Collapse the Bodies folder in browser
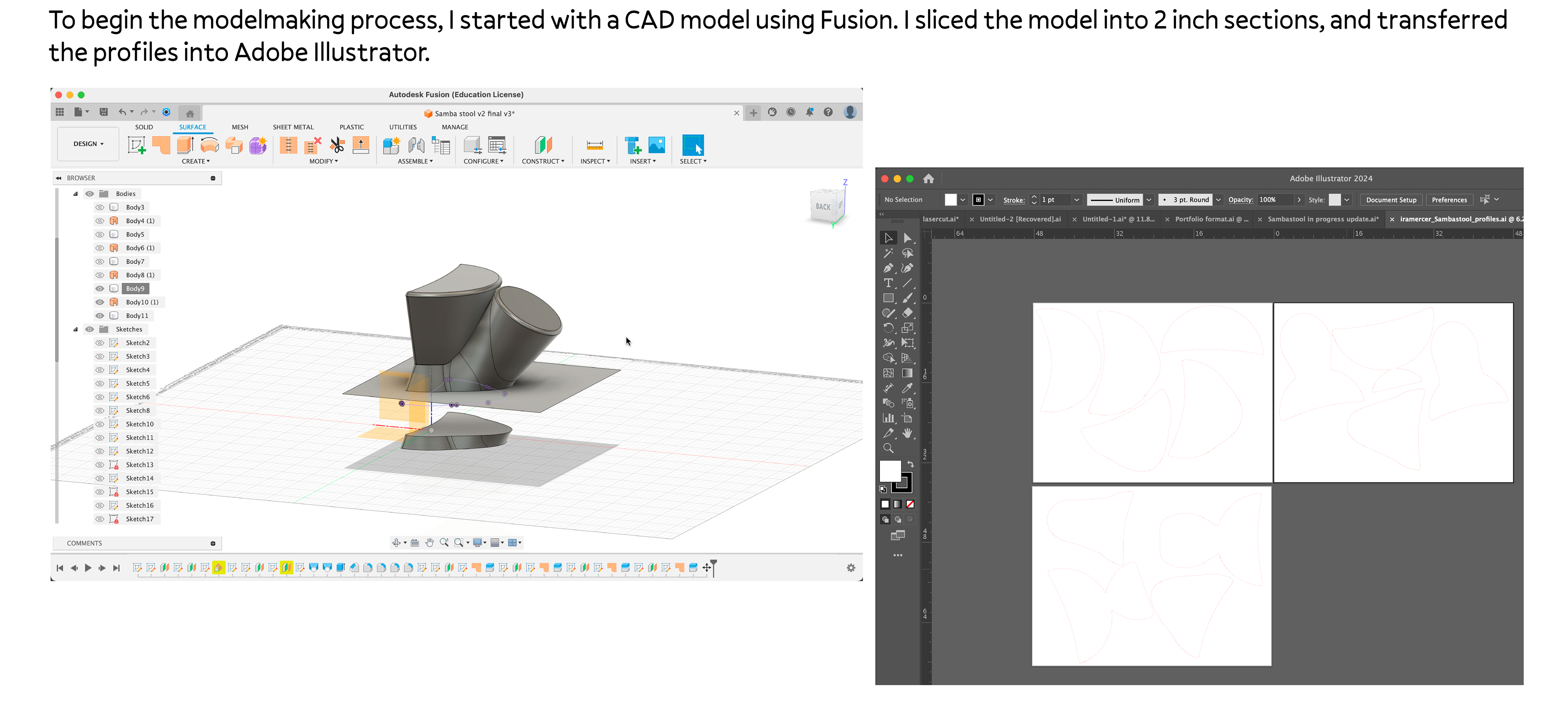This screenshot has width=1568, height=705. 76,194
